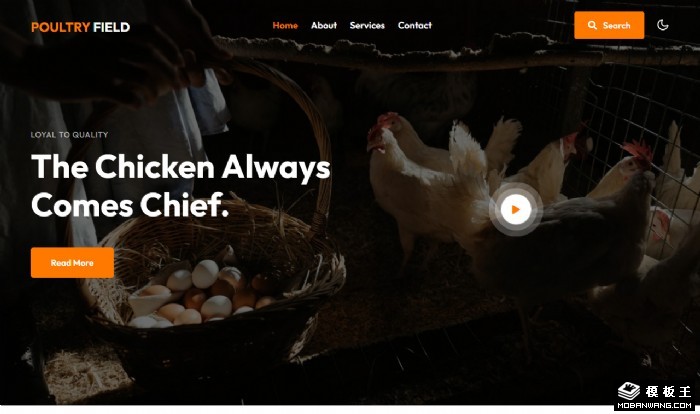Go to the About page

[x=324, y=25]
